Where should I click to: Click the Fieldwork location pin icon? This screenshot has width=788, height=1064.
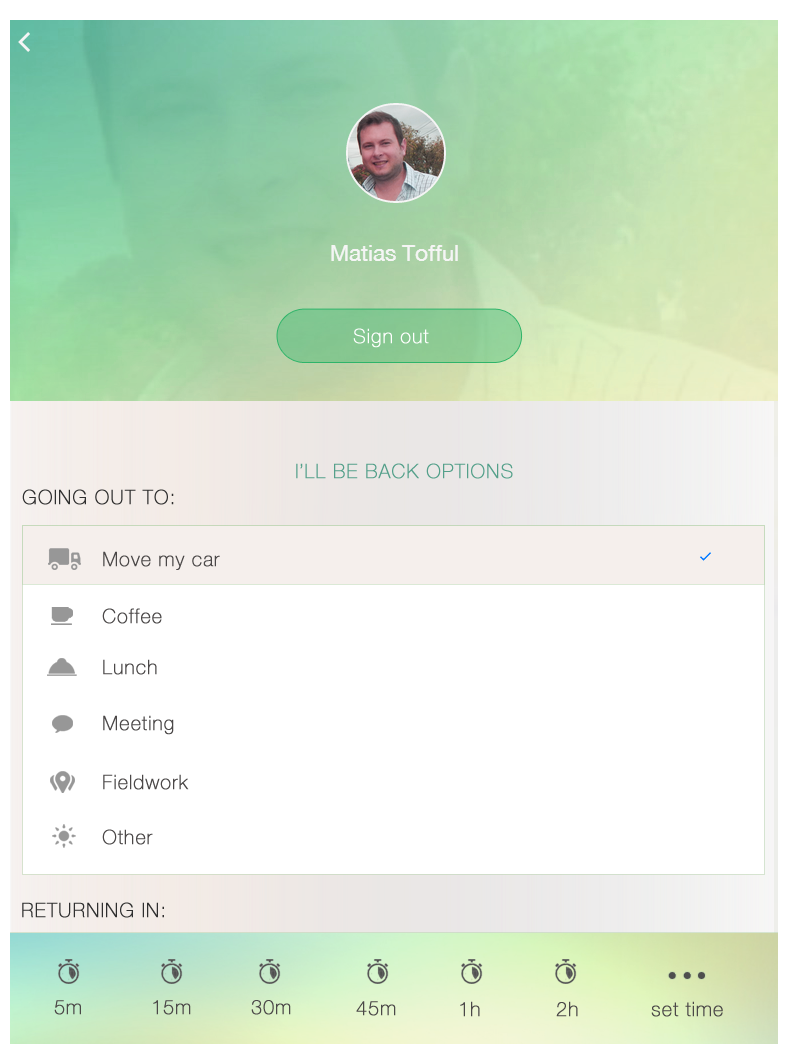click(62, 781)
